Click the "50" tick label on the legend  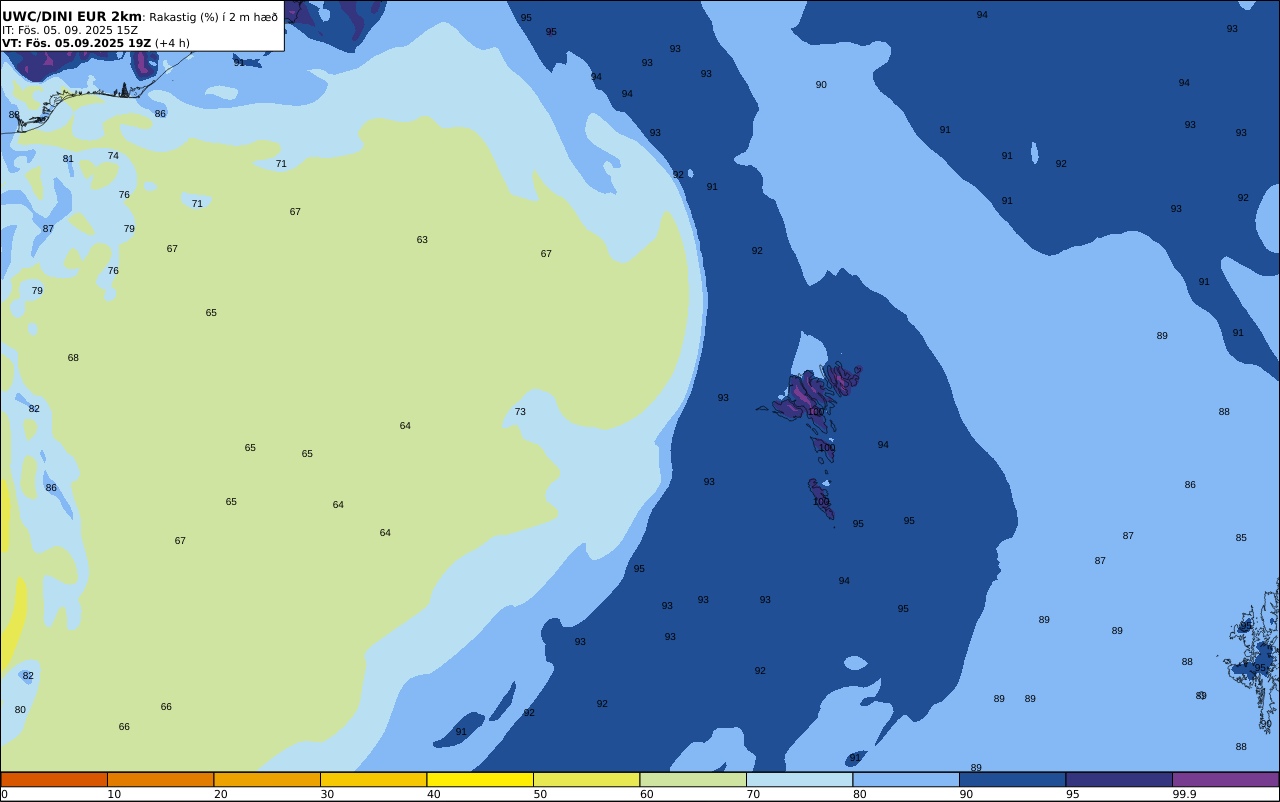coord(540,794)
